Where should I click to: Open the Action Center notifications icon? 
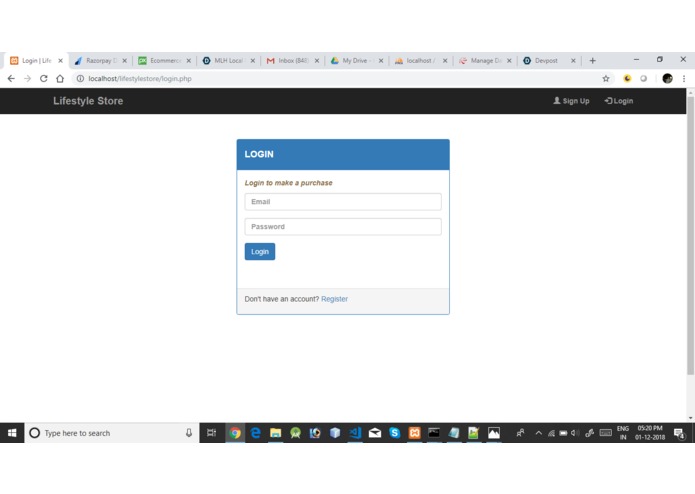(x=679, y=433)
